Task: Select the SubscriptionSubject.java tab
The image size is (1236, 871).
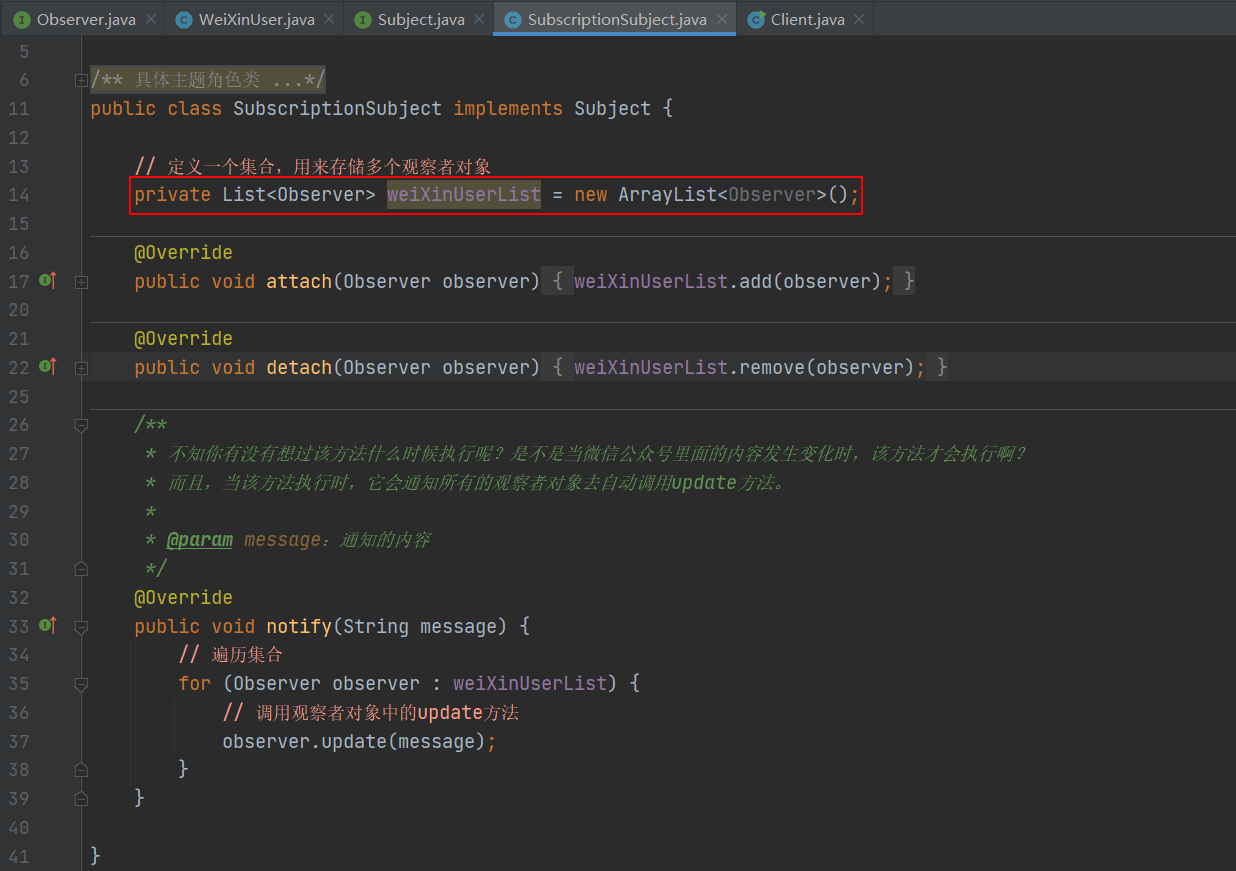Action: coord(615,19)
